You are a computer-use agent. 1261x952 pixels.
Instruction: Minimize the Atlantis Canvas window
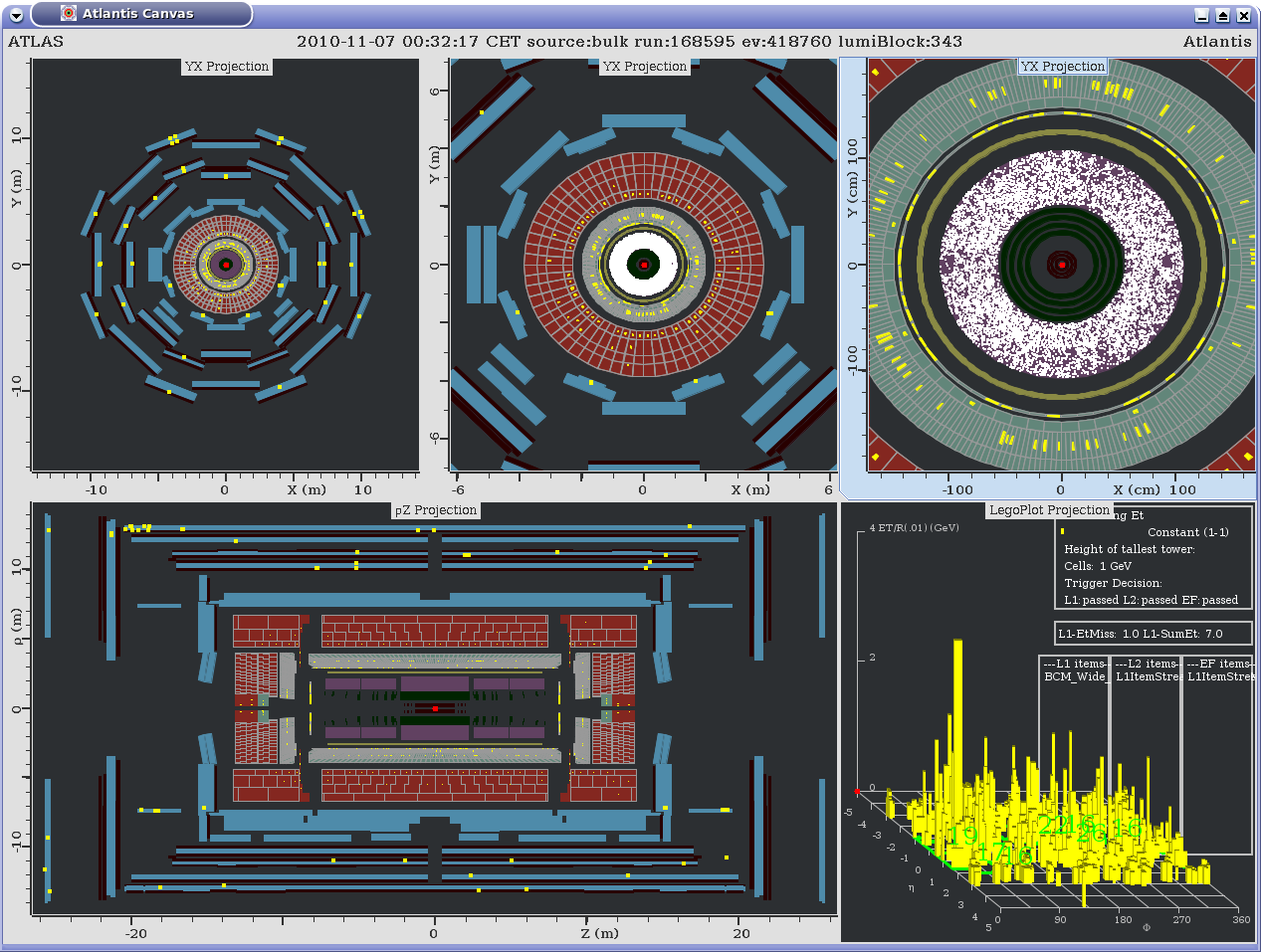[1202, 15]
